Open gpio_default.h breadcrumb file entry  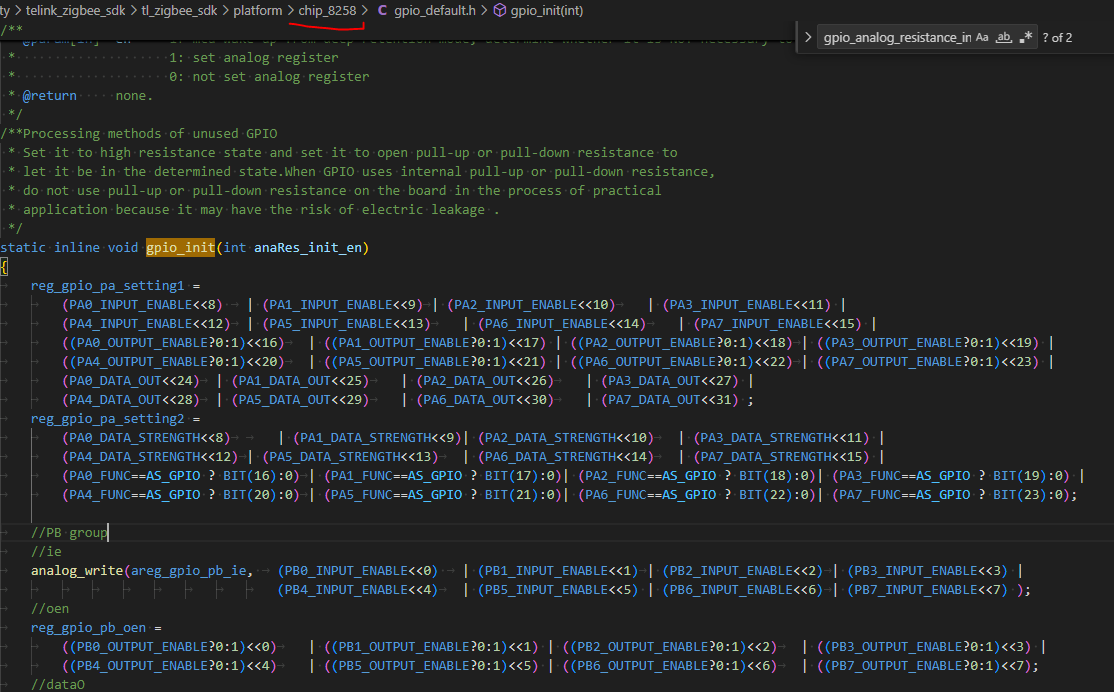coord(435,11)
